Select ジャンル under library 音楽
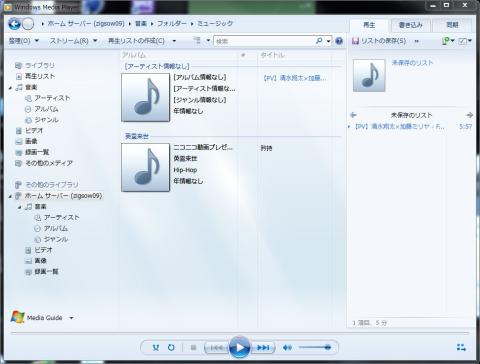The image size is (480, 364). 46,120
